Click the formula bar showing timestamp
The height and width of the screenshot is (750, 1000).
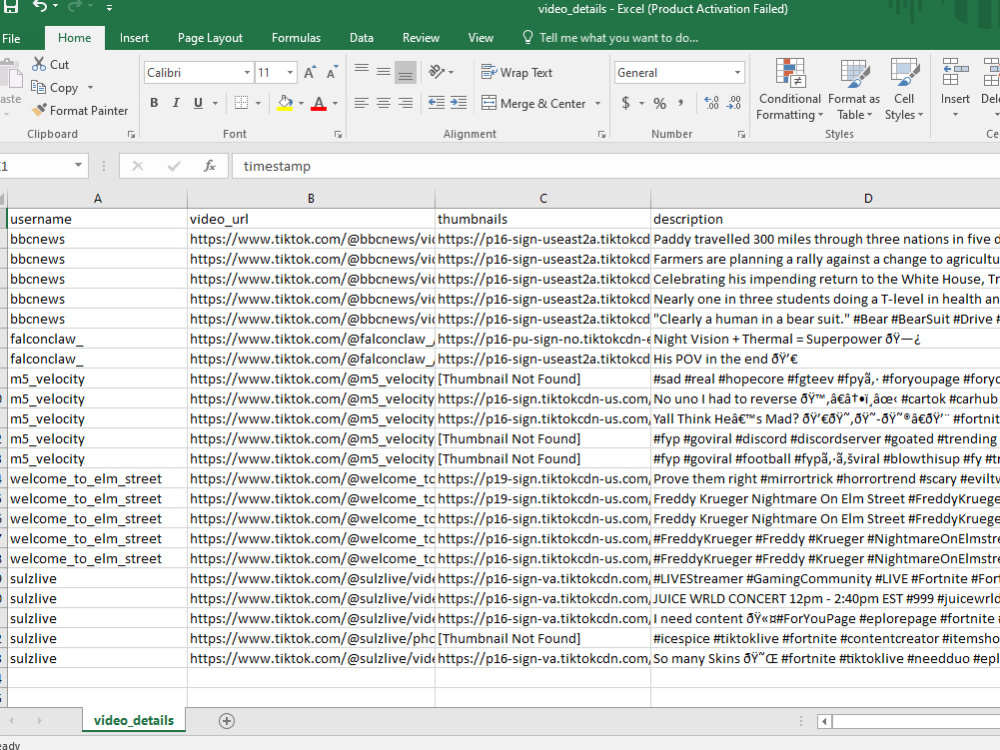[x=615, y=166]
